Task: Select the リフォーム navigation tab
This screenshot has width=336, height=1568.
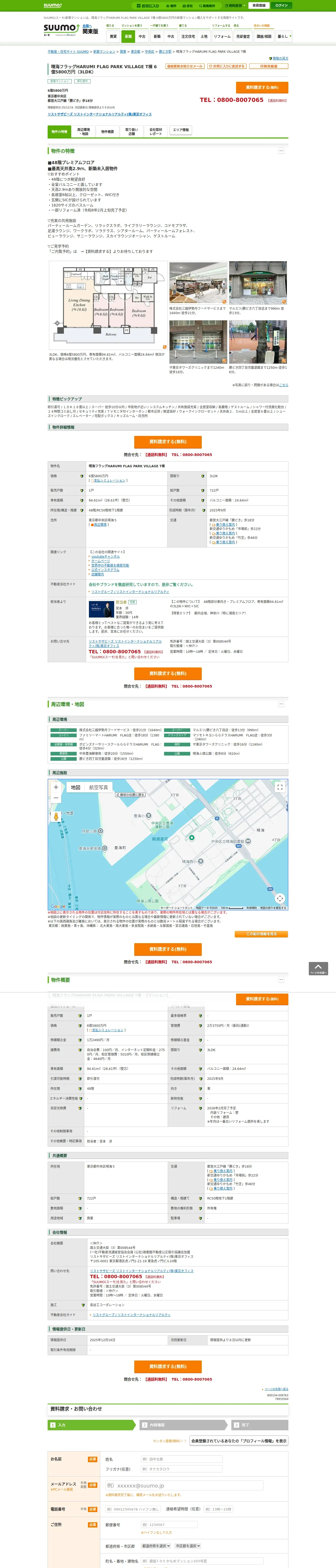Action: [222, 37]
